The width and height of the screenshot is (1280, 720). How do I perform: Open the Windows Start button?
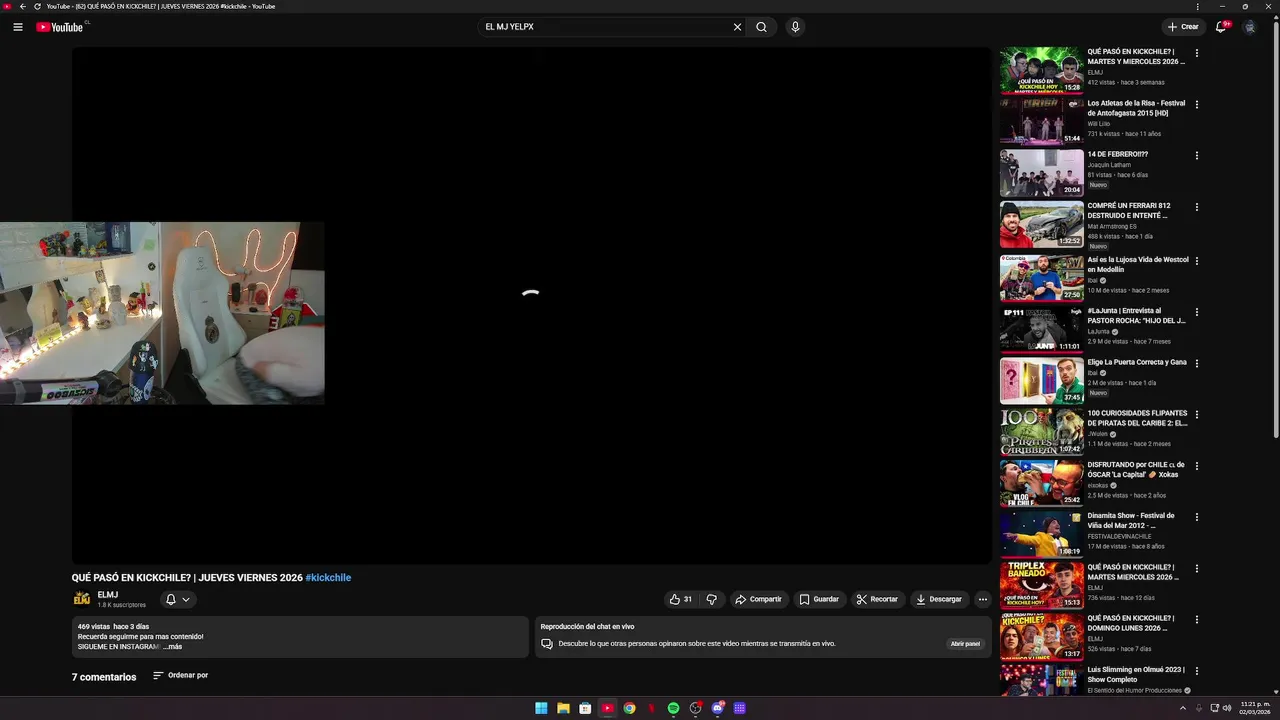point(541,708)
